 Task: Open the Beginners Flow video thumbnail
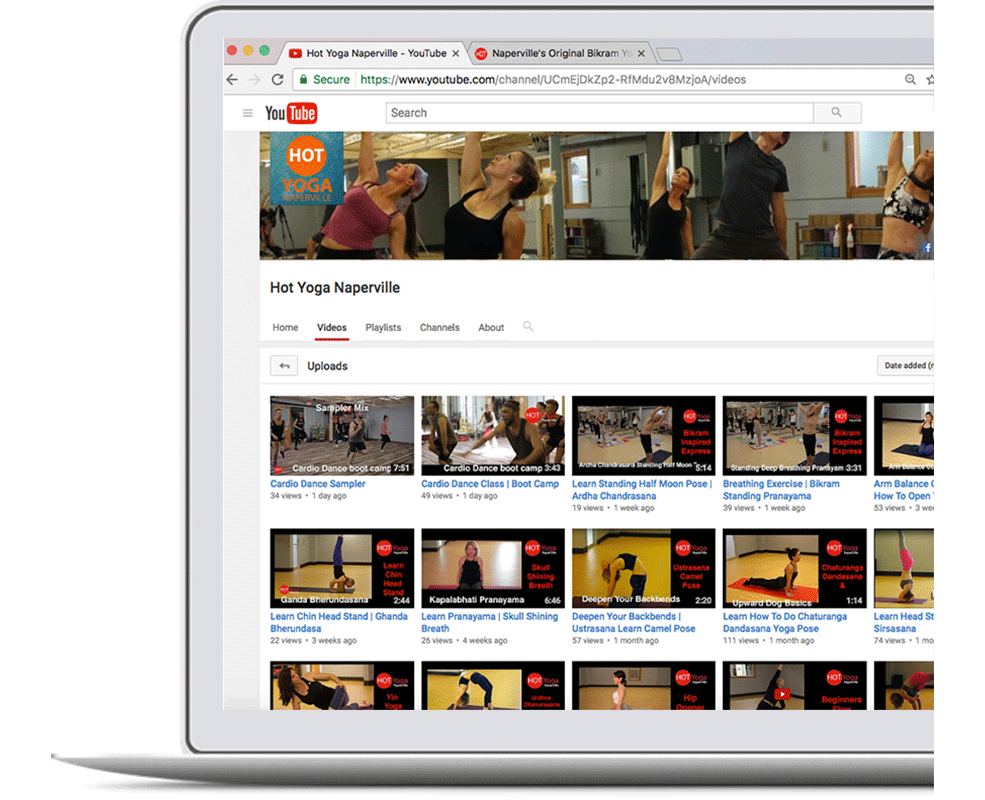coord(795,685)
